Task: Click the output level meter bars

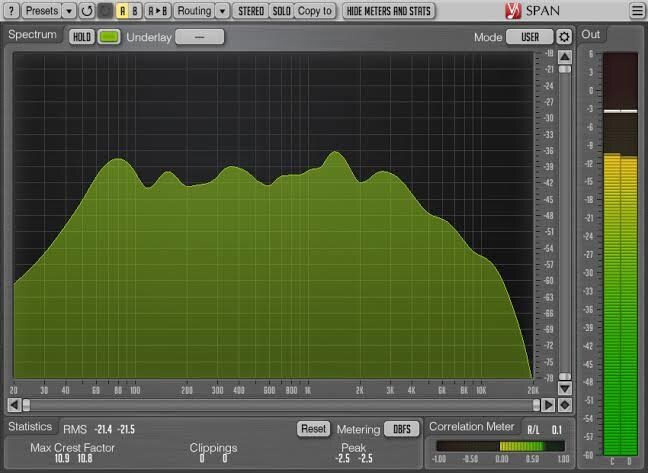Action: [x=620, y=254]
